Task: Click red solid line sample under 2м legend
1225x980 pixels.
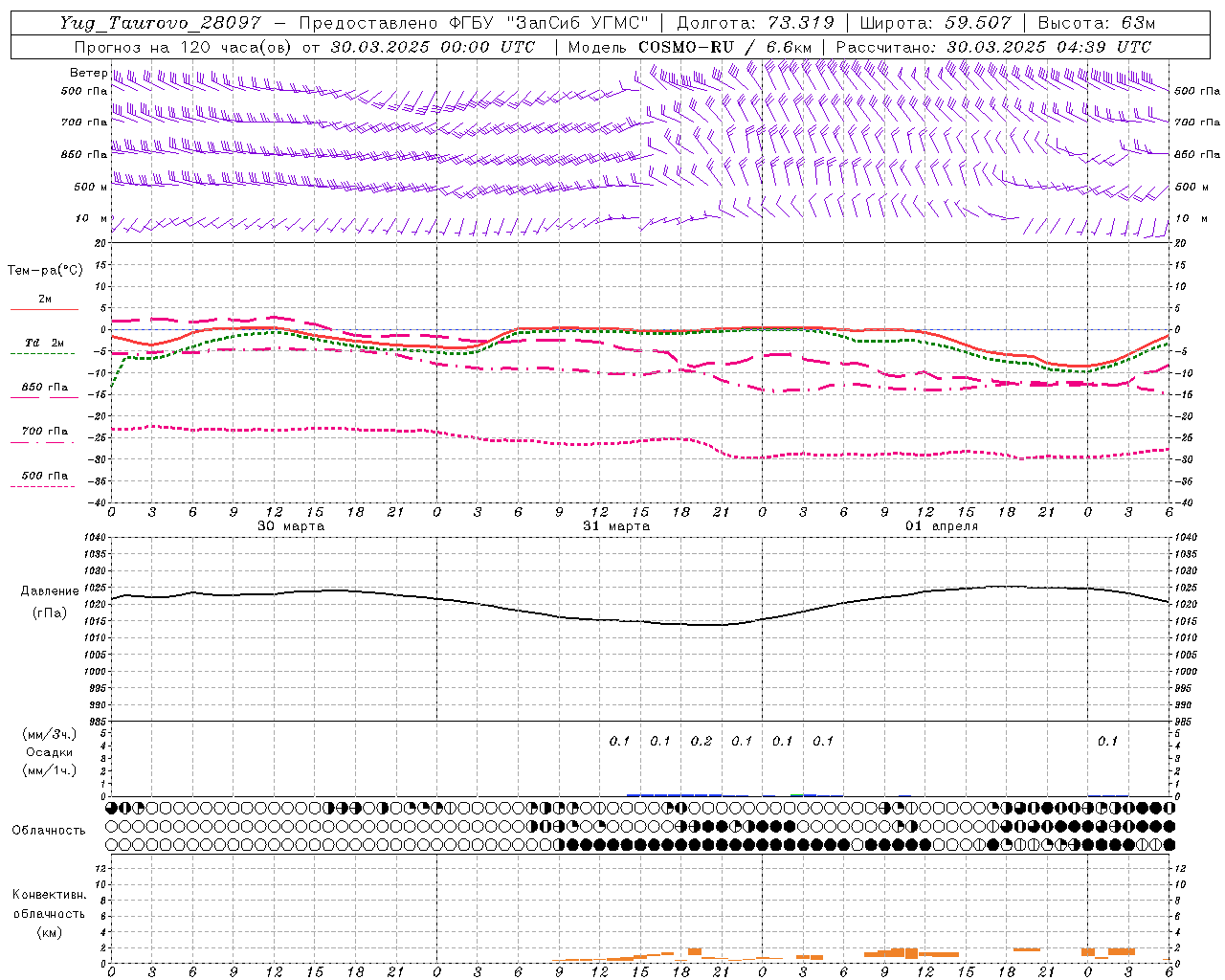Action: pos(44,309)
